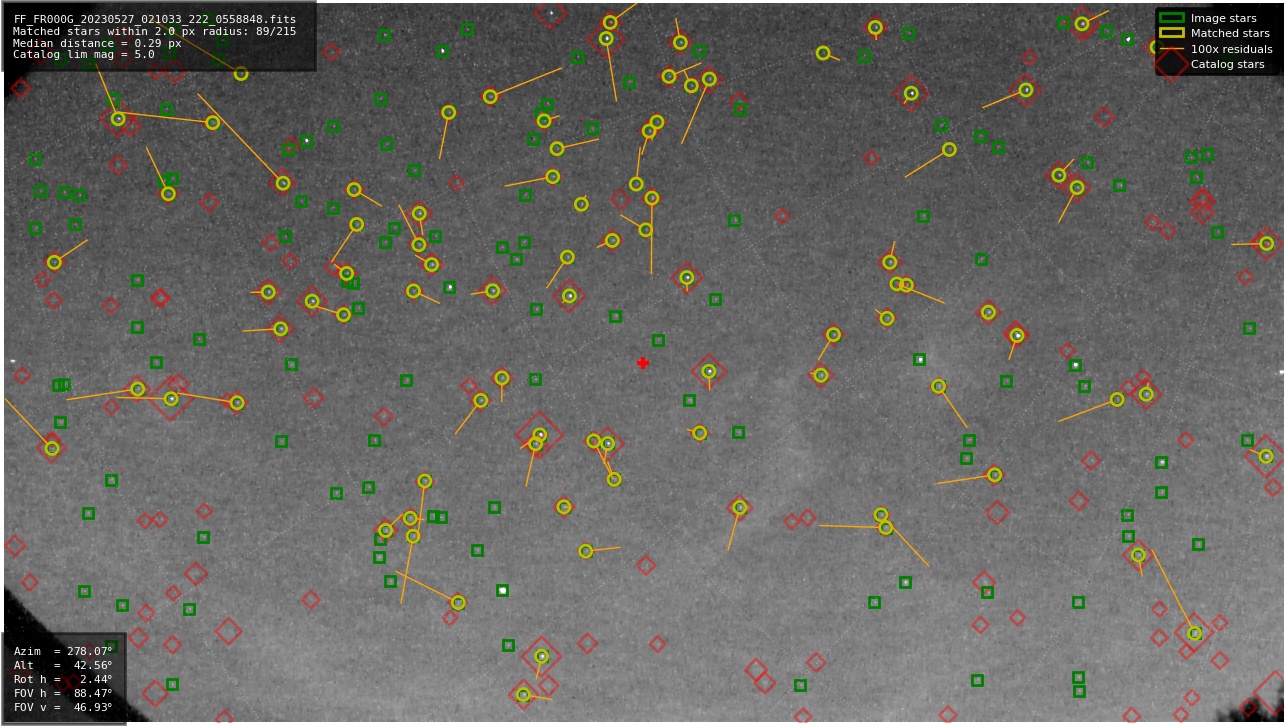
Task: Click the yellow square Matched stars legend icon
Action: point(1171,33)
